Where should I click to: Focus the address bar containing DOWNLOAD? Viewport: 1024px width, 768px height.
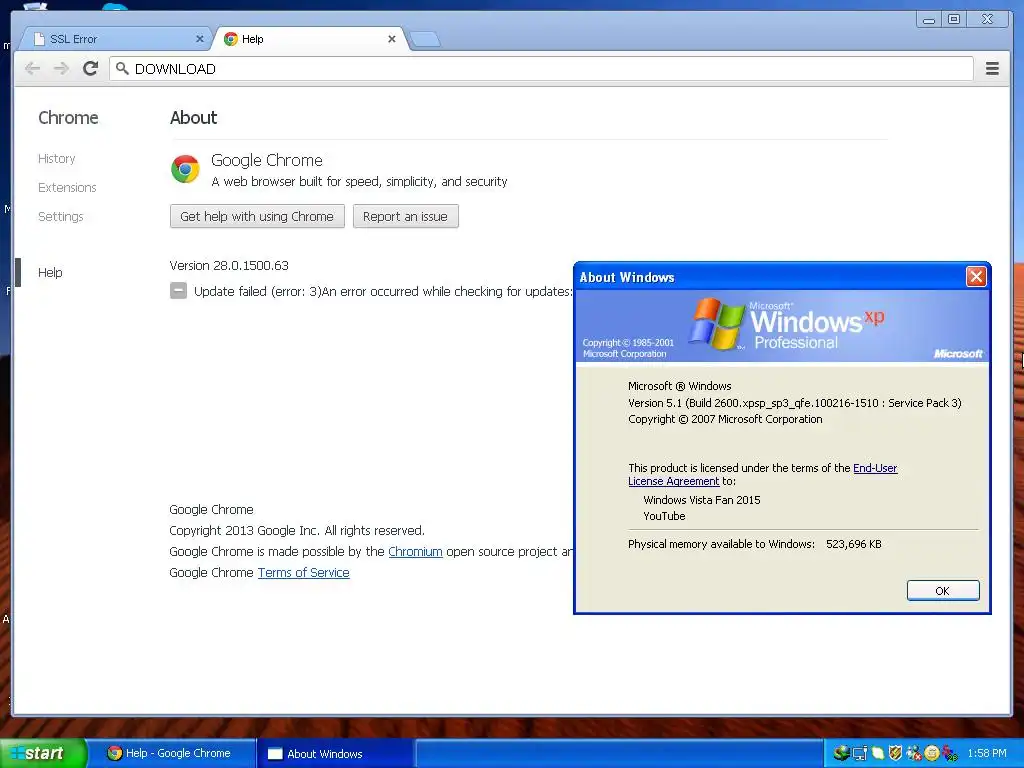[541, 69]
